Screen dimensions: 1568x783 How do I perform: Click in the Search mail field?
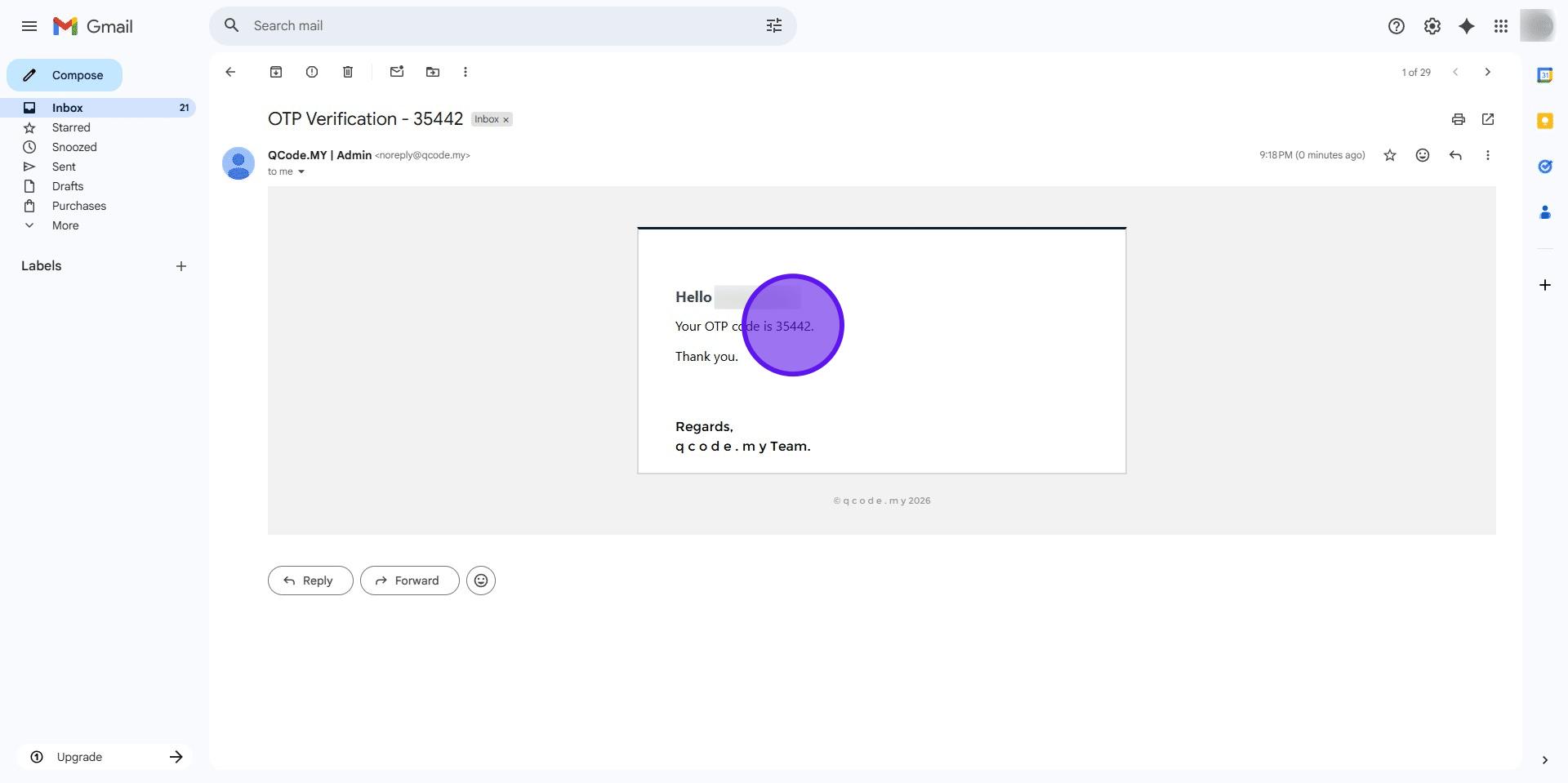point(490,26)
